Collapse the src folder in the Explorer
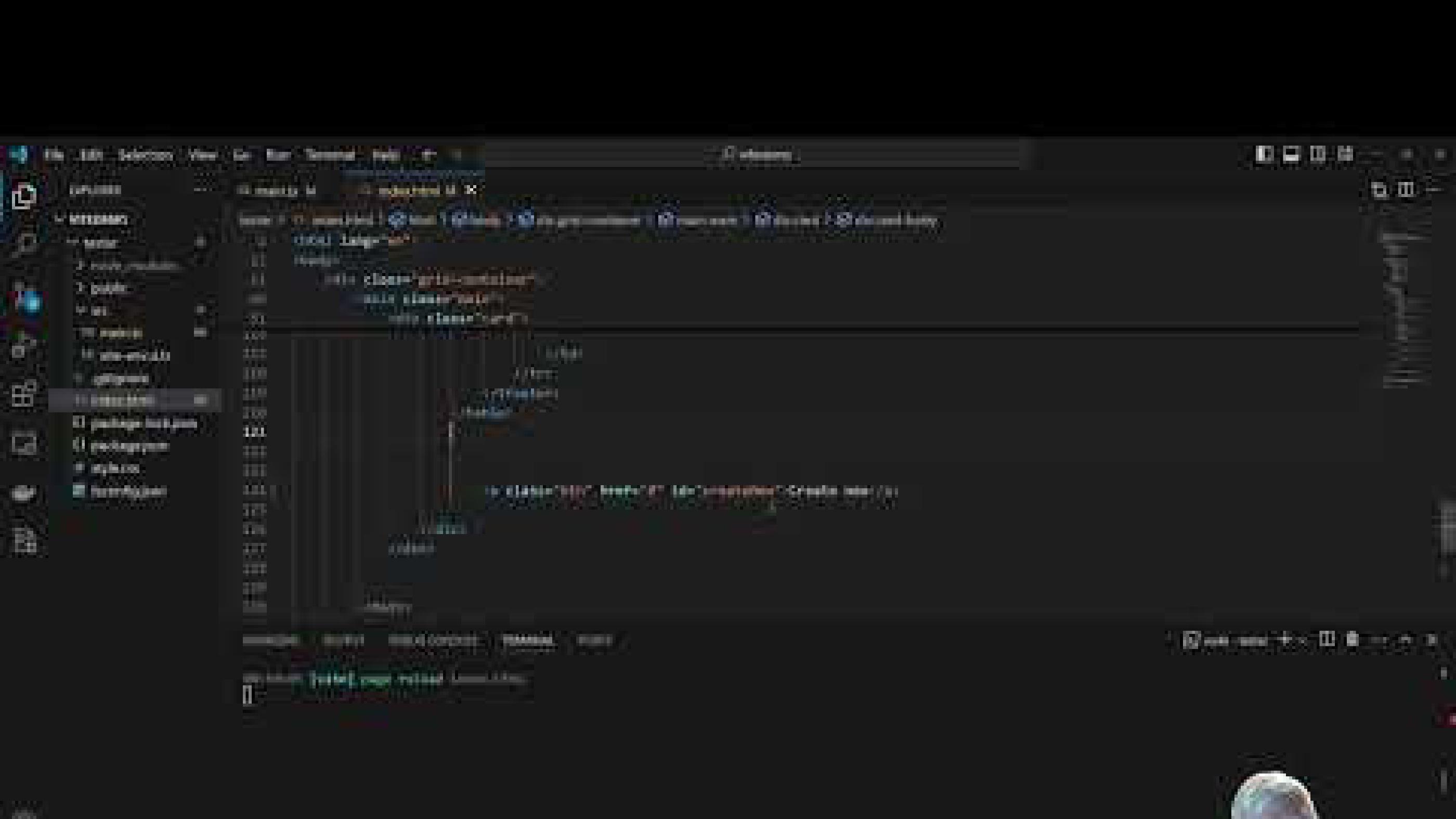This screenshot has width=1456, height=819. click(113, 309)
